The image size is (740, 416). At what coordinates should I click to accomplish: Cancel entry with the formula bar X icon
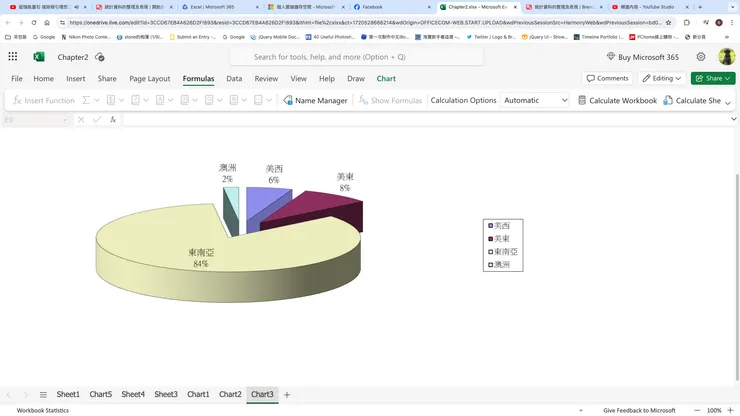coord(81,120)
